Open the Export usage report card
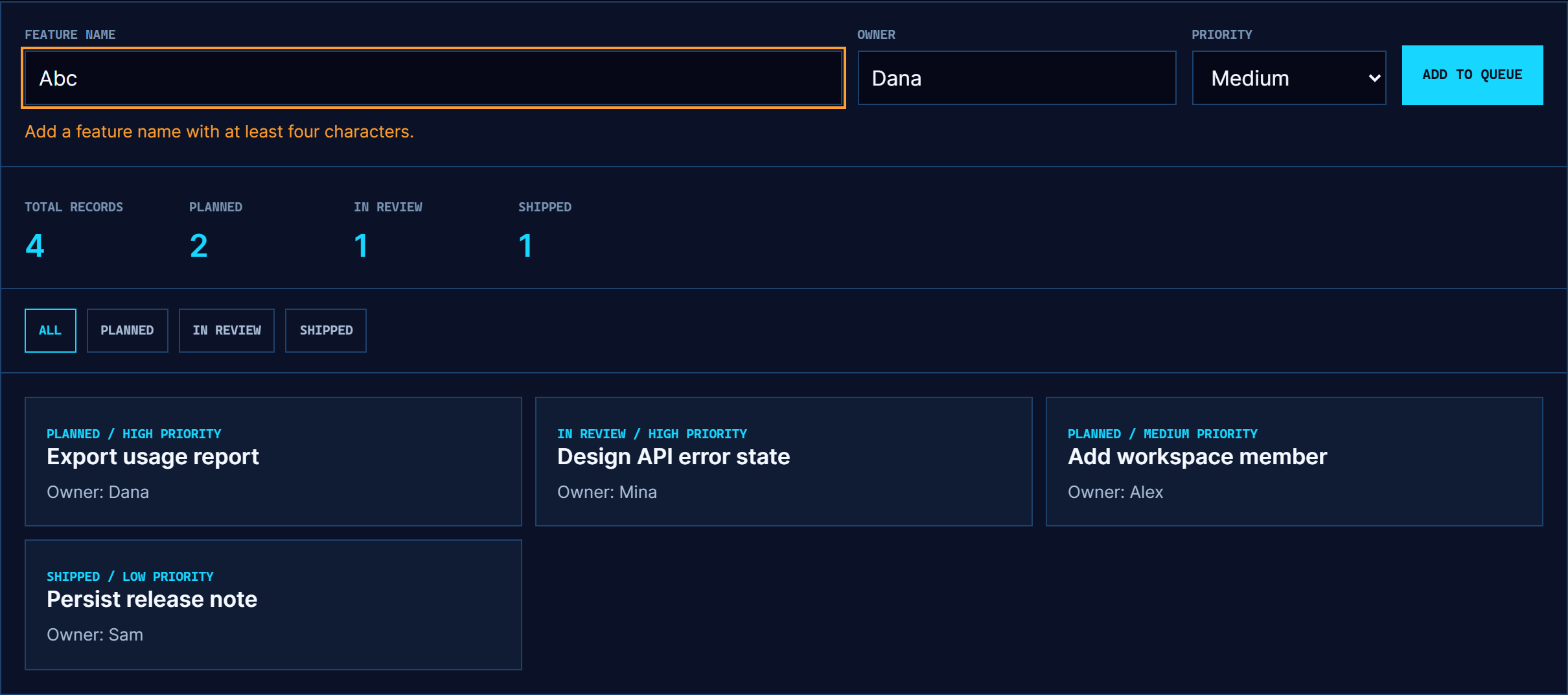1568x695 pixels. (x=273, y=462)
